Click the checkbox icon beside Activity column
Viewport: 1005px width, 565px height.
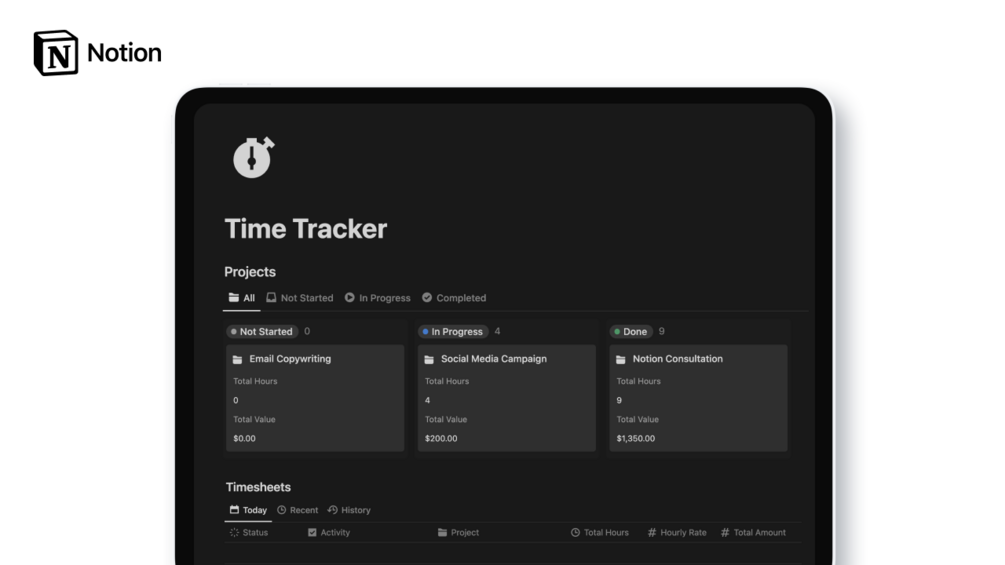[x=312, y=532]
